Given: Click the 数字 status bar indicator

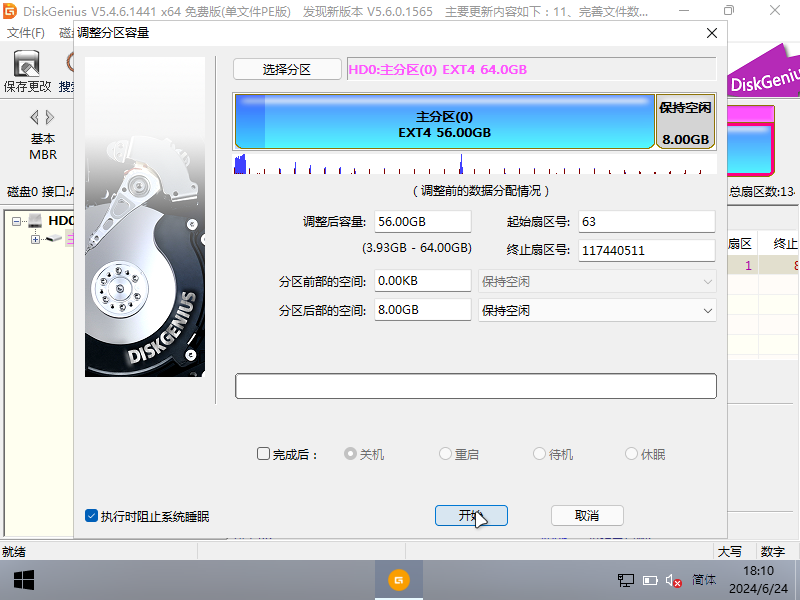Looking at the screenshot, I should [x=772, y=552].
